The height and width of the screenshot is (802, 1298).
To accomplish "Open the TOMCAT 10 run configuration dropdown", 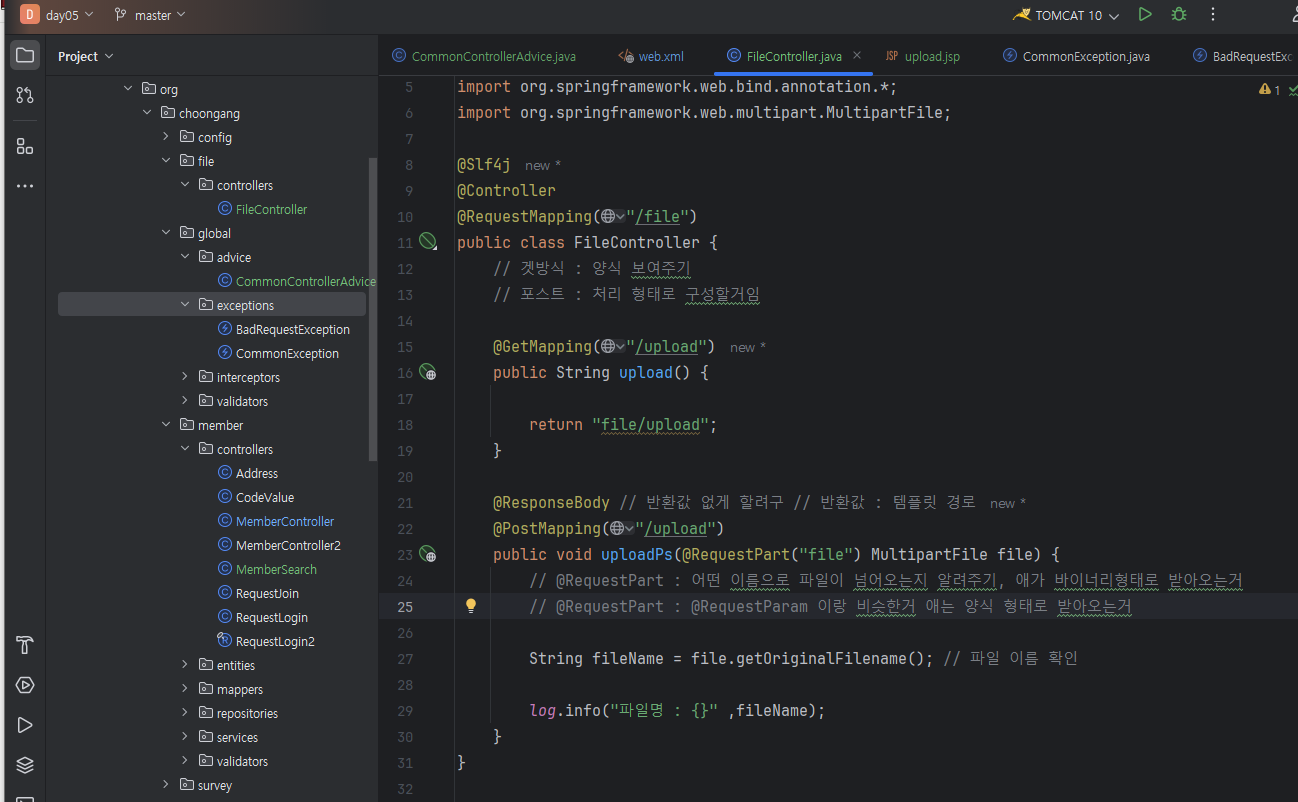I will (1066, 15).
